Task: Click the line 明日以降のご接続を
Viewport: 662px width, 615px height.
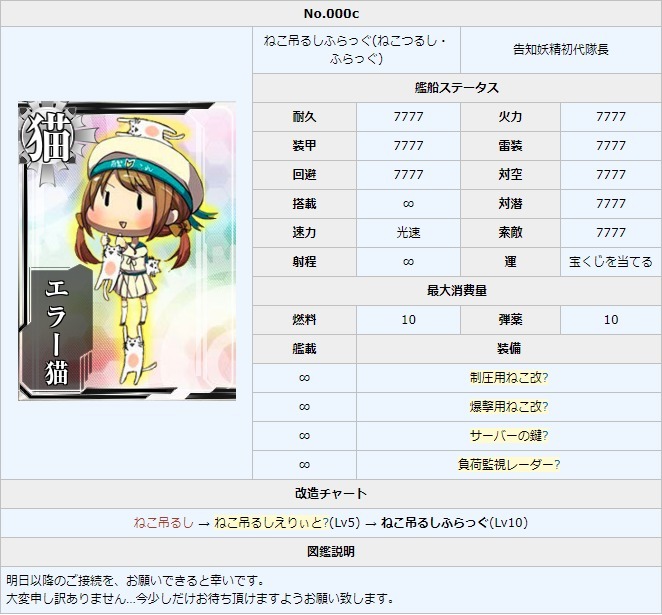Action: coord(136,581)
